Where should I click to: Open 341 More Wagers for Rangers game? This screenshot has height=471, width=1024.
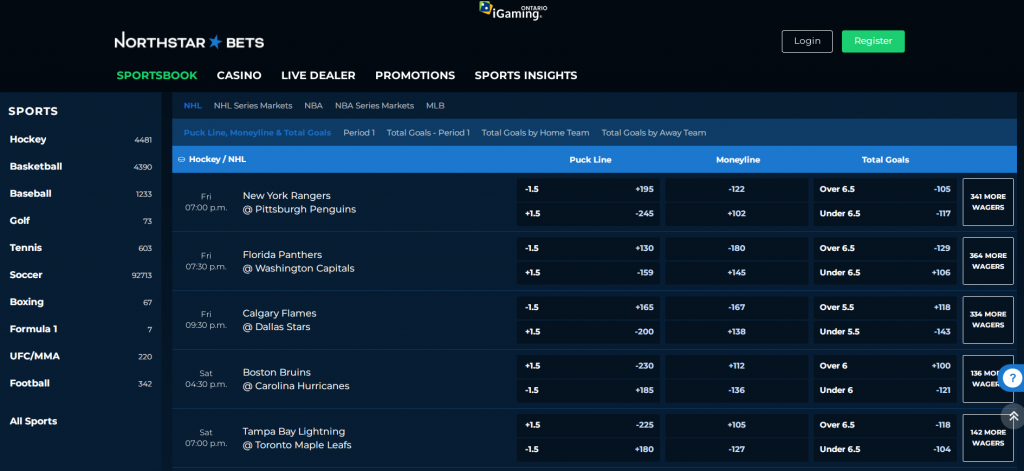[x=987, y=202]
